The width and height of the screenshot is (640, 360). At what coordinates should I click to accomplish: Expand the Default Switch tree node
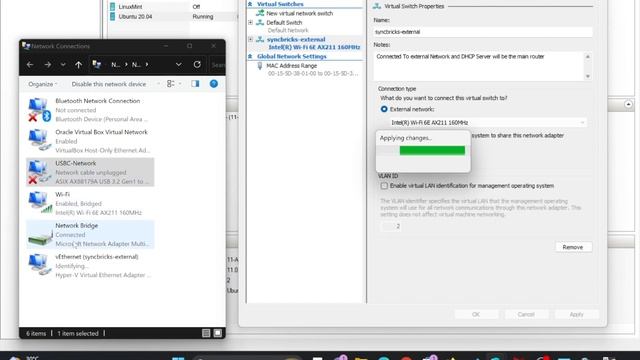point(250,22)
